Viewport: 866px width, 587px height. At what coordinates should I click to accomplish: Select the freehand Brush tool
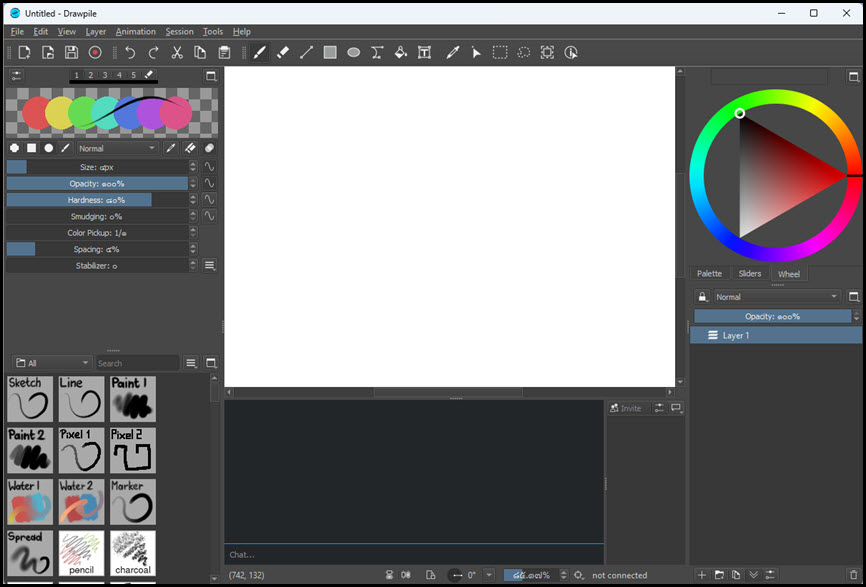(259, 52)
